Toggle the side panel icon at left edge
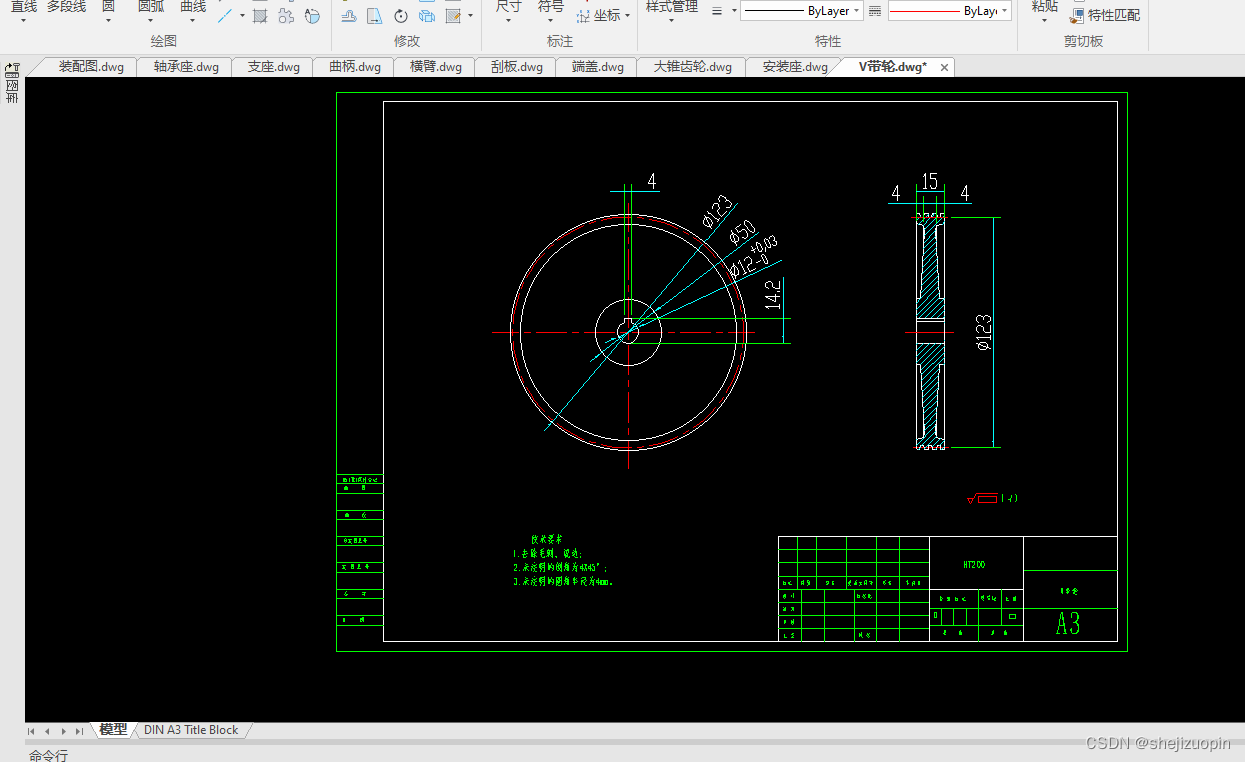The height and width of the screenshot is (762, 1245). coord(12,70)
